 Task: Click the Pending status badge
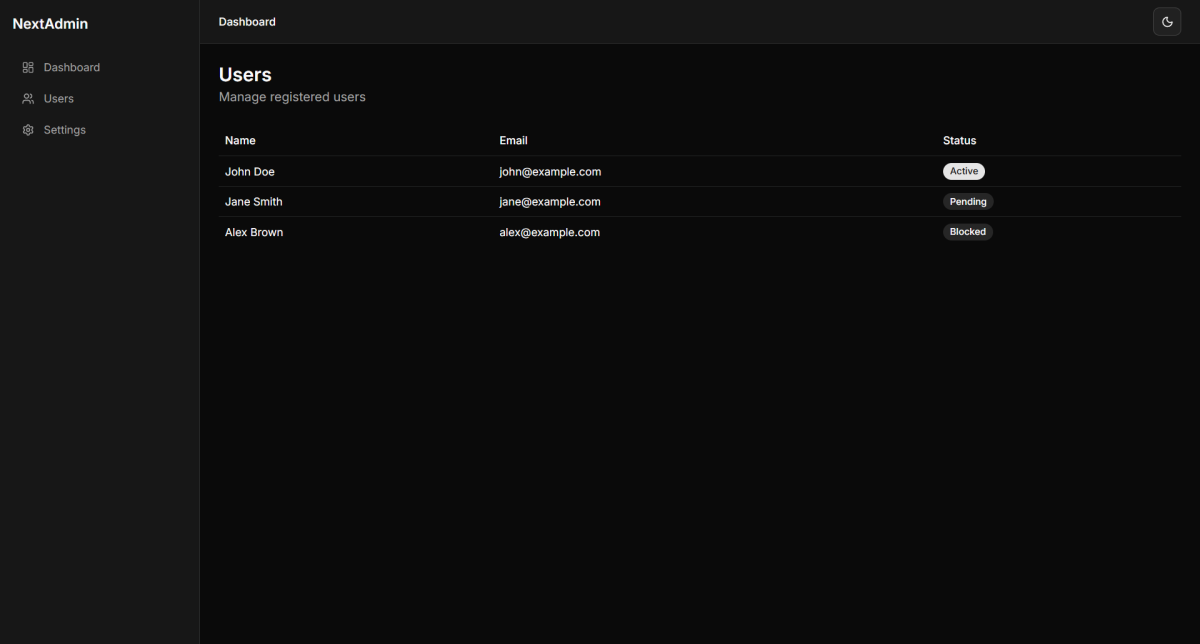click(967, 202)
